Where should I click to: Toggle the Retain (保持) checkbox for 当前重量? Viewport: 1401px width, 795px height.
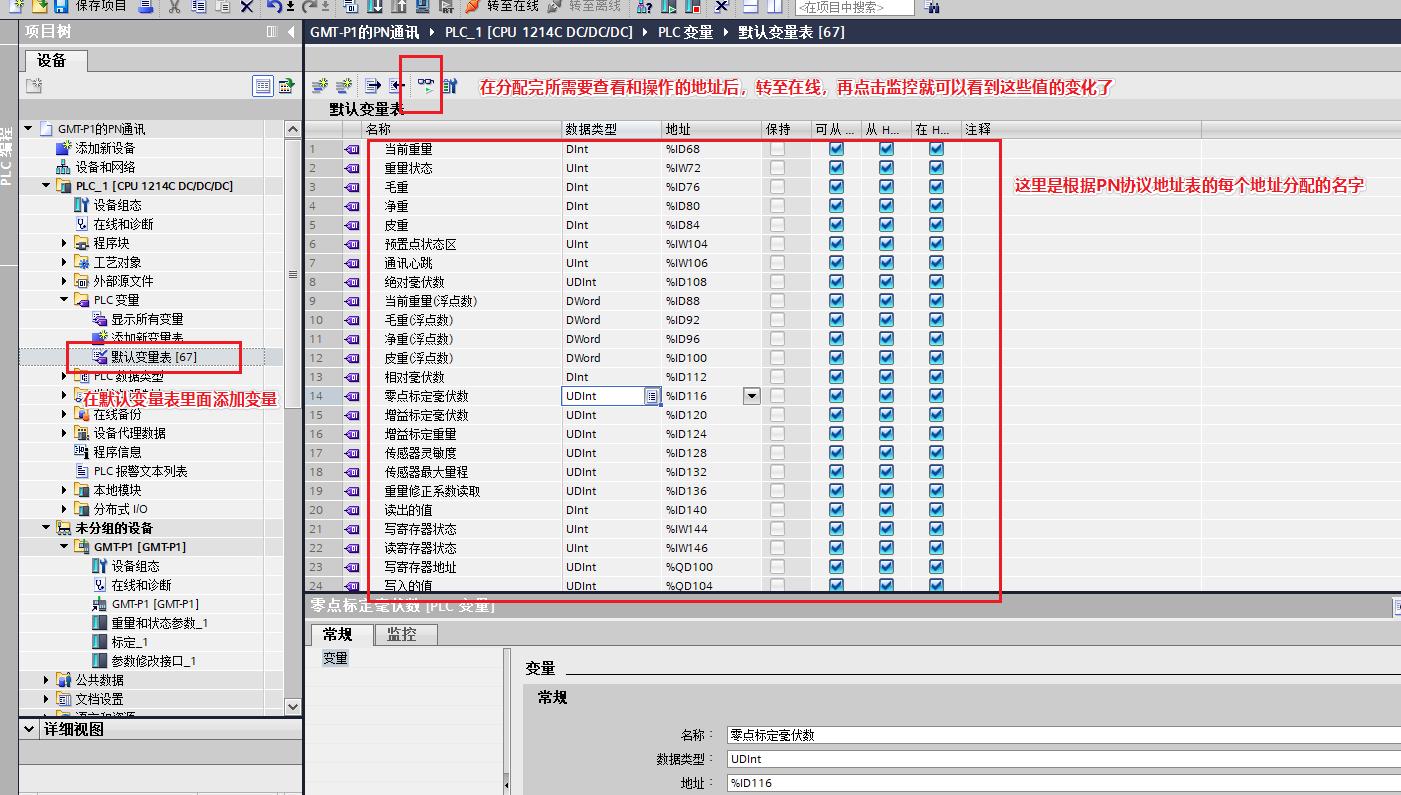[777, 149]
